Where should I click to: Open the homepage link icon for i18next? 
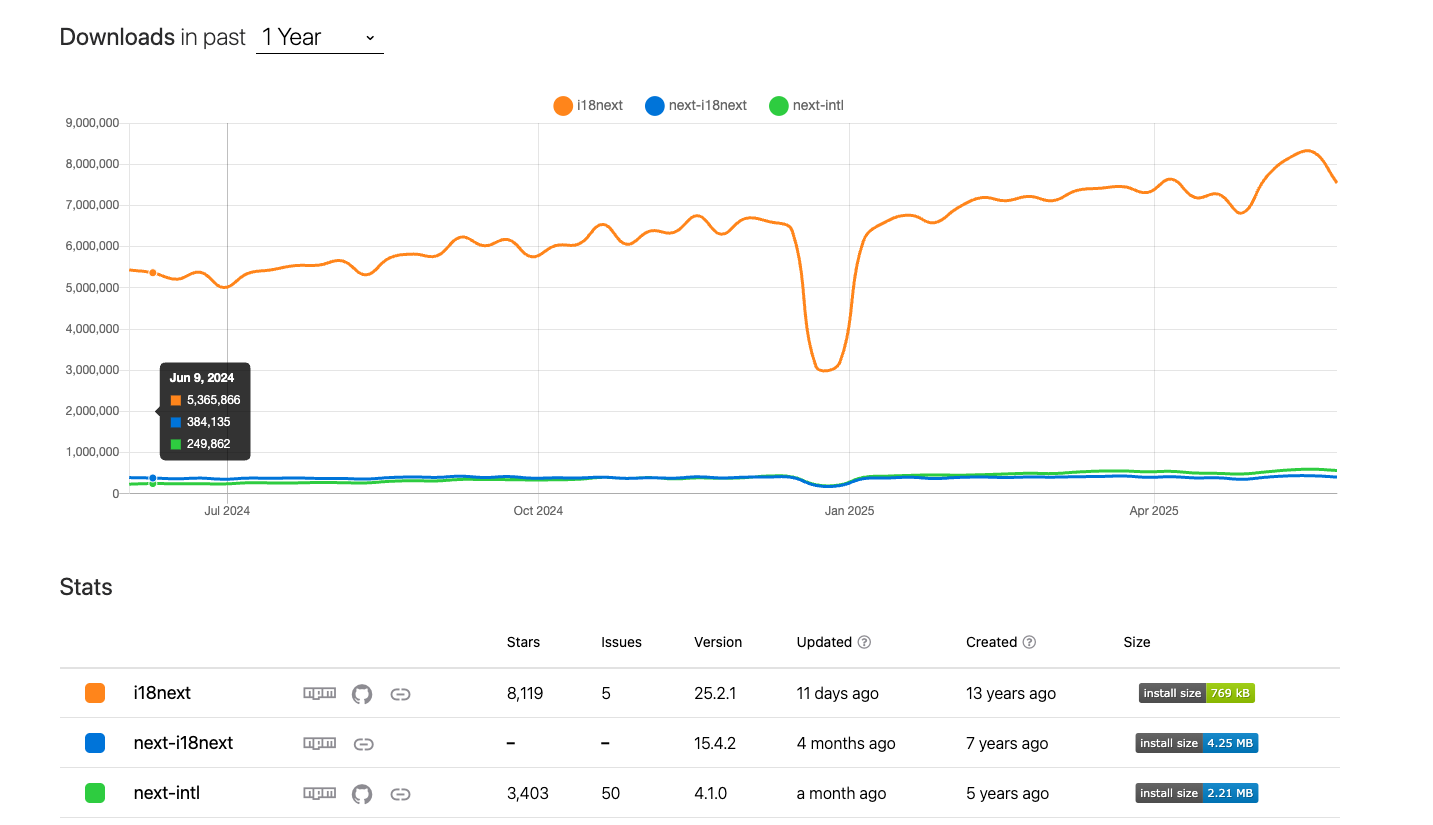(400, 693)
